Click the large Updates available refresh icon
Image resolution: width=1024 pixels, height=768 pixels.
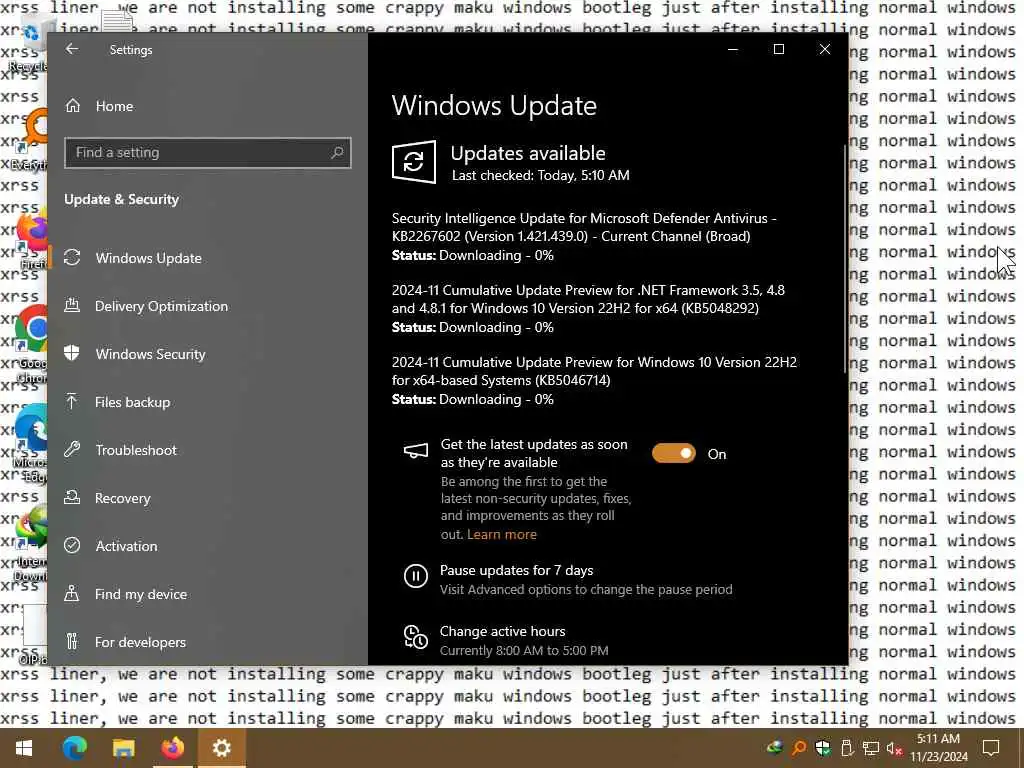(x=413, y=161)
